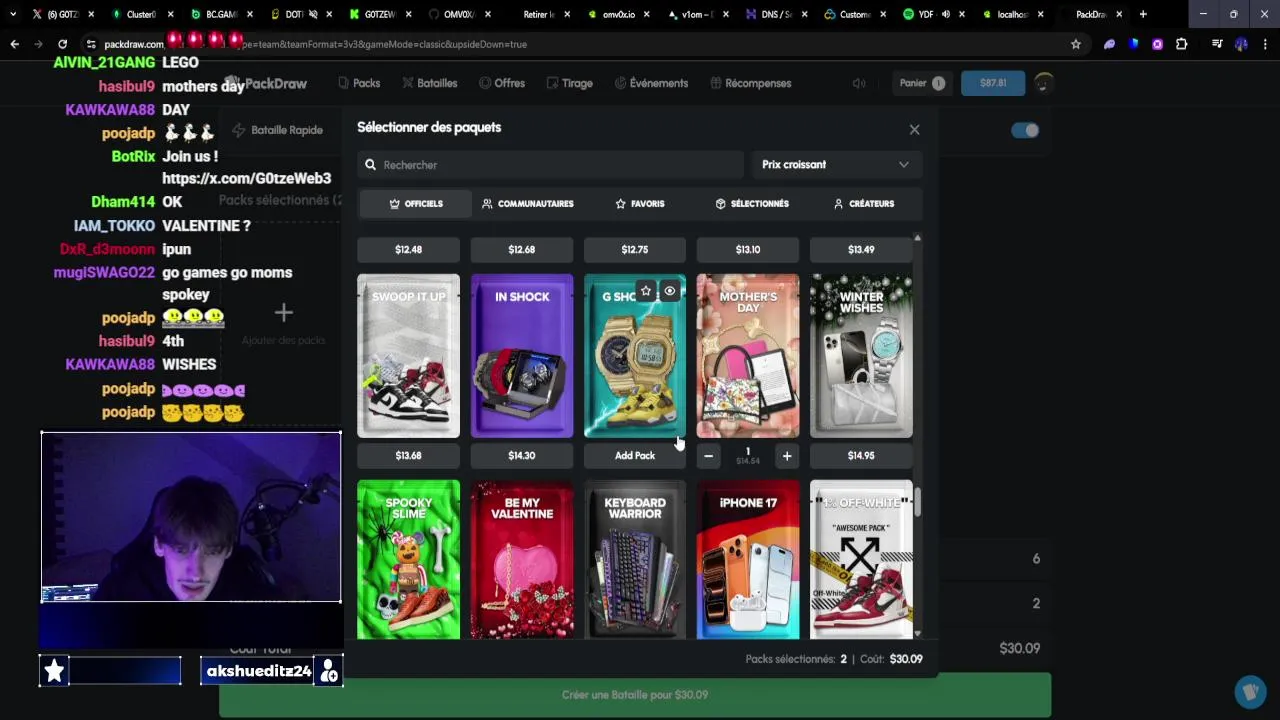
Task: Mute site sound via speaker icon
Action: pyautogui.click(x=859, y=83)
